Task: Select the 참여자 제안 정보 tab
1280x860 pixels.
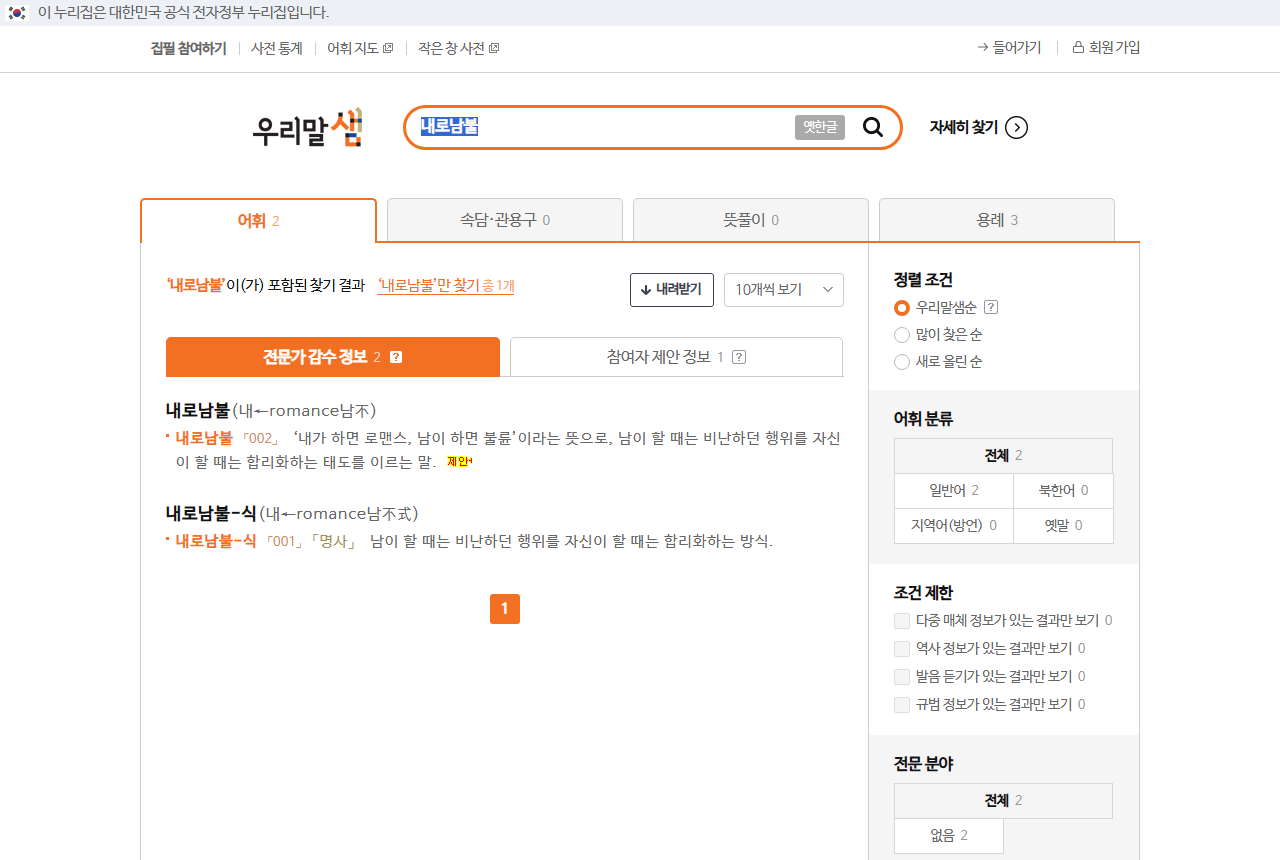Action: point(676,357)
